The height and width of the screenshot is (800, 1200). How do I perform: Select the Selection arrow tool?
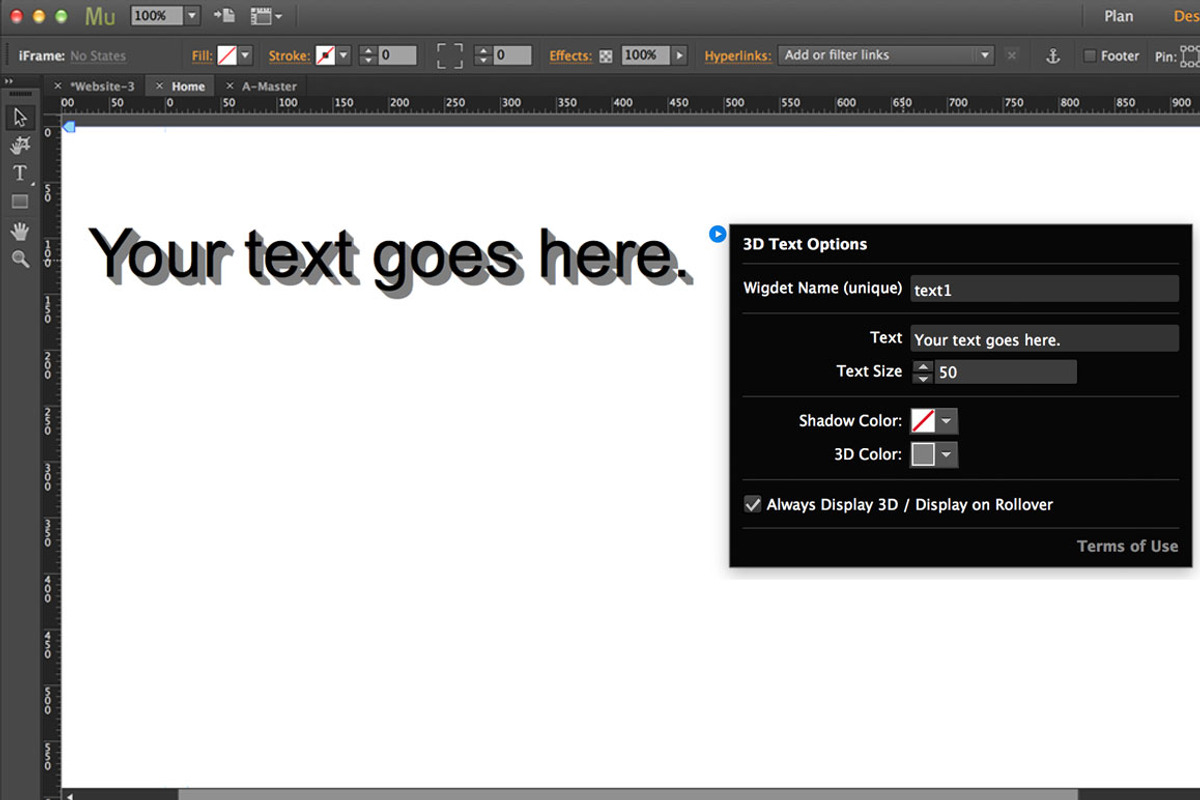(x=20, y=118)
